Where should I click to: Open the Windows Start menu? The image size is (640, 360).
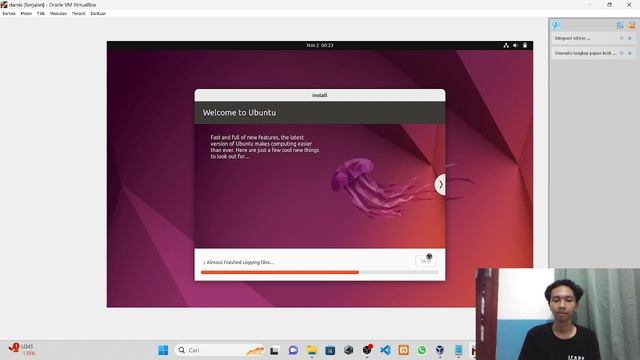click(163, 350)
